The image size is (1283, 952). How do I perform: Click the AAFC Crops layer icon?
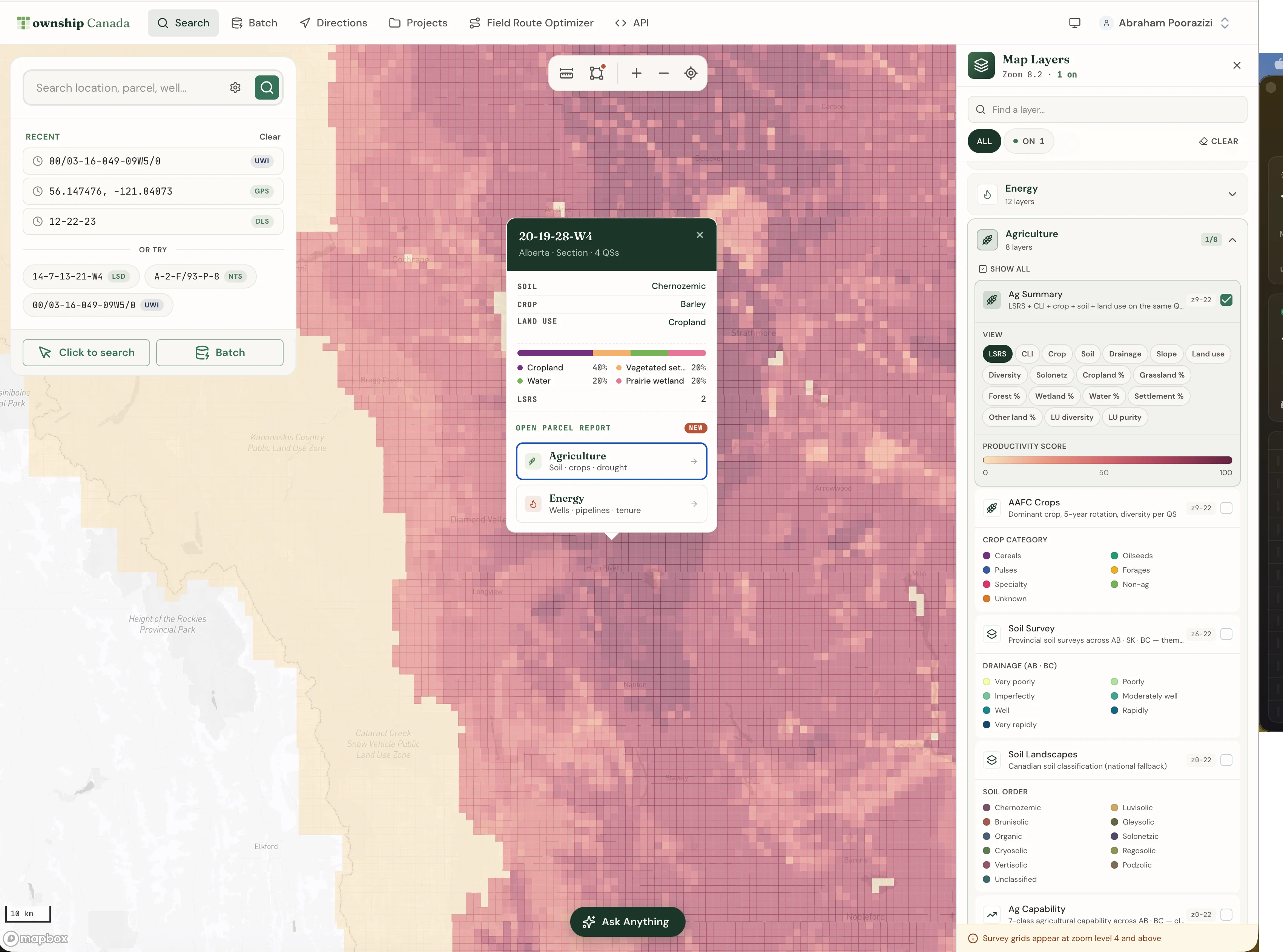coord(991,508)
